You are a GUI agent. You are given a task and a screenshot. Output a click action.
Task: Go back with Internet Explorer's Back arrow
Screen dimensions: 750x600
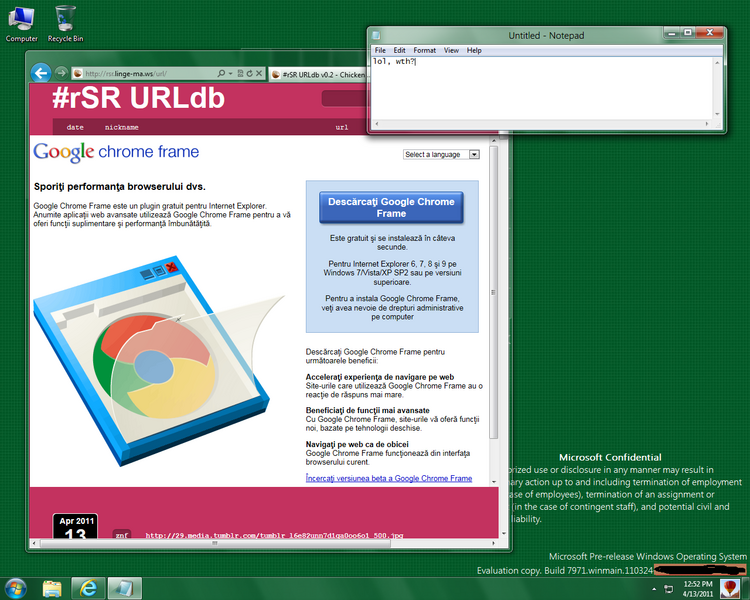pyautogui.click(x=41, y=73)
